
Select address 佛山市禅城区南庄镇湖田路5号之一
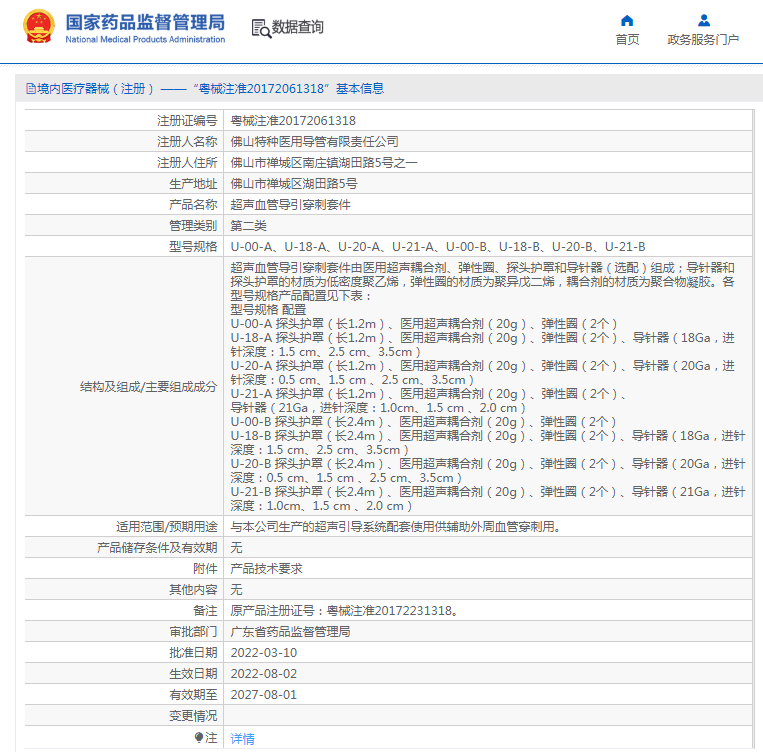click(324, 163)
